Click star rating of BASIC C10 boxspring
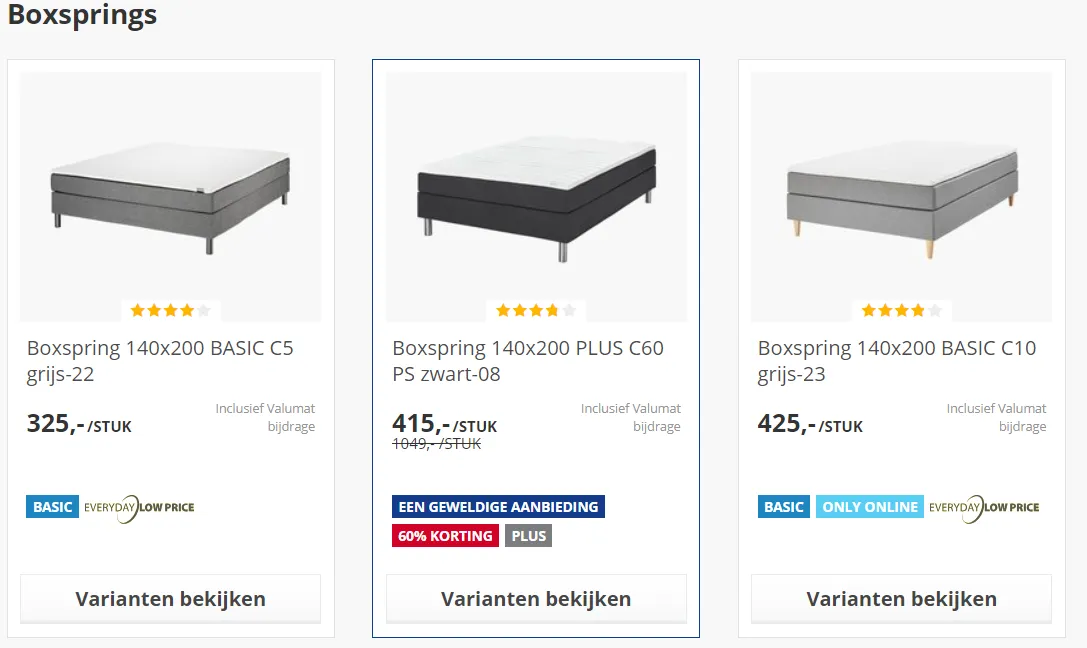This screenshot has height=648, width=1087. [901, 310]
